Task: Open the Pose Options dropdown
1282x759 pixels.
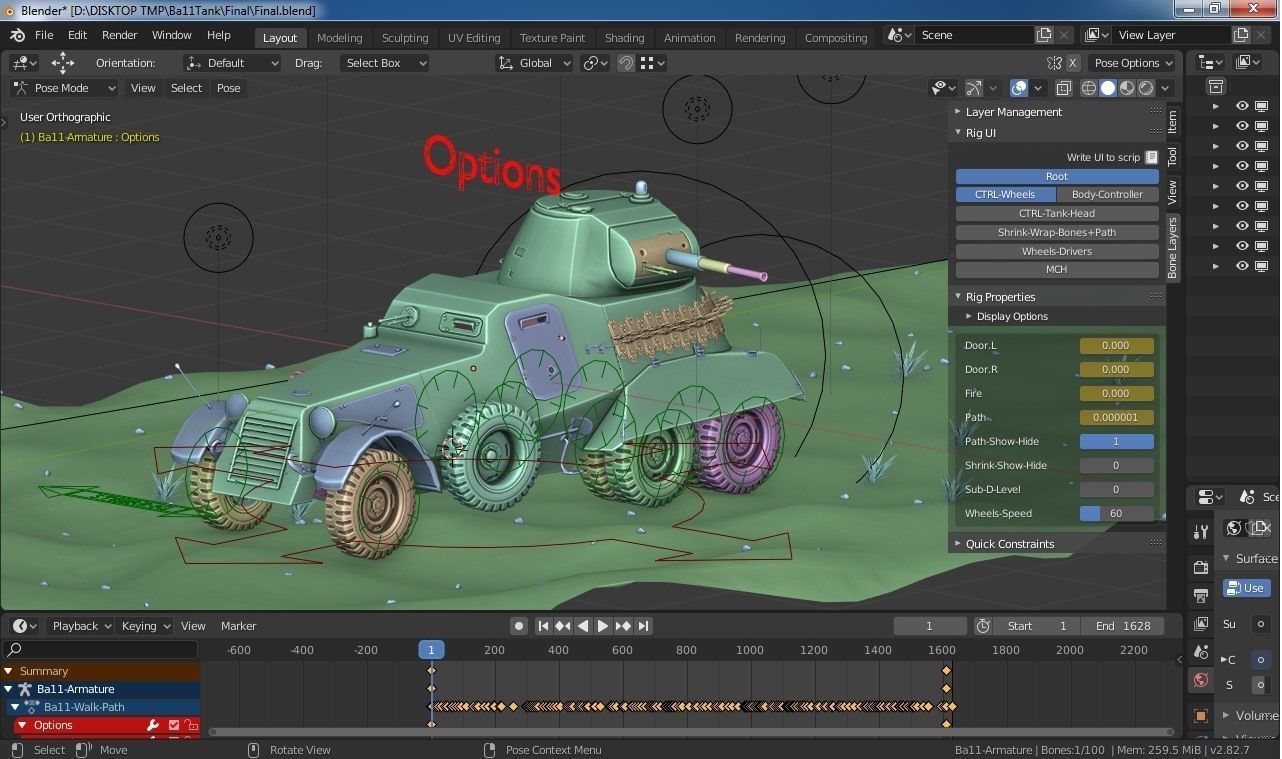Action: click(1133, 63)
